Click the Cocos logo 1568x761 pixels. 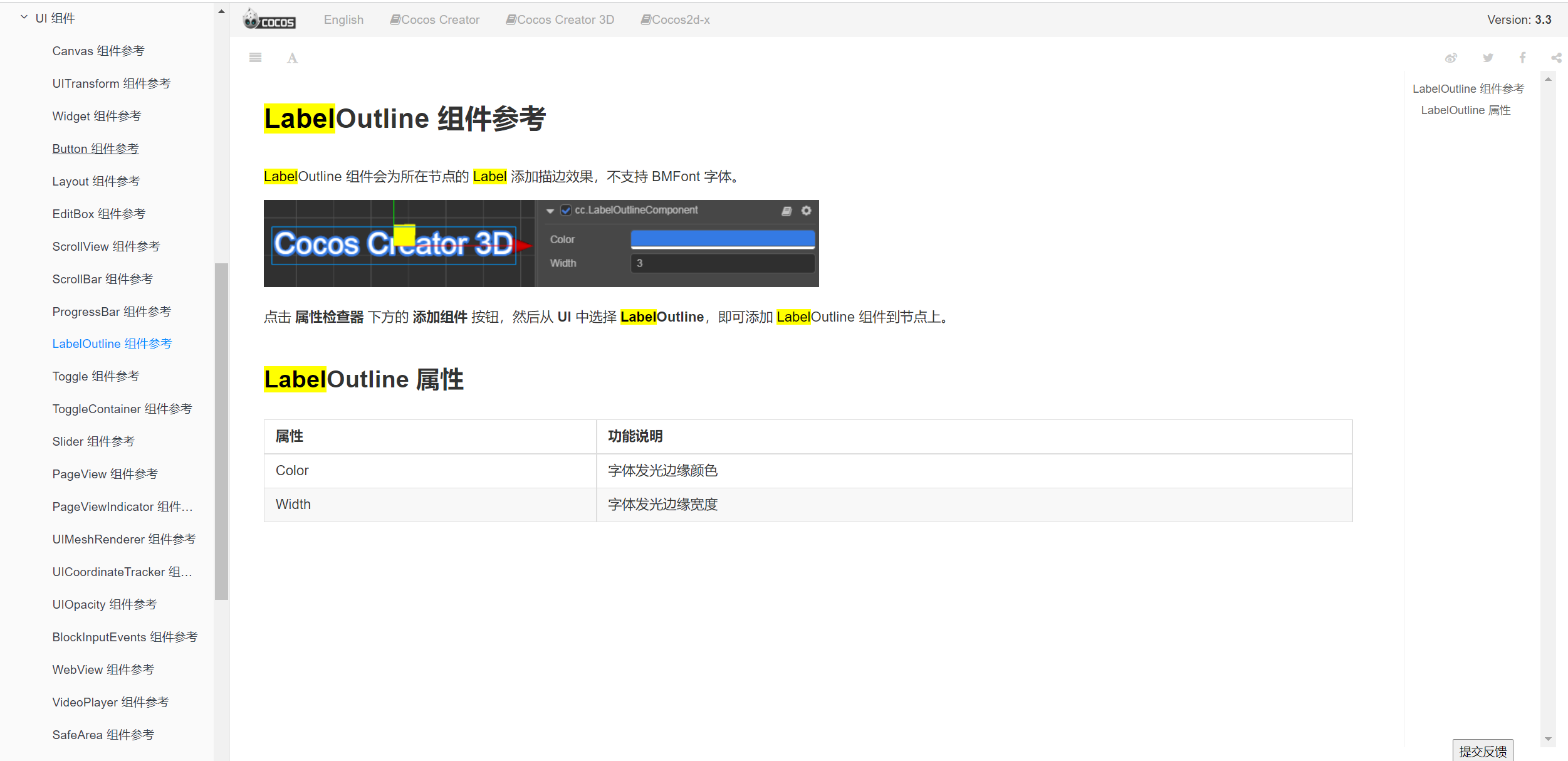click(x=269, y=19)
